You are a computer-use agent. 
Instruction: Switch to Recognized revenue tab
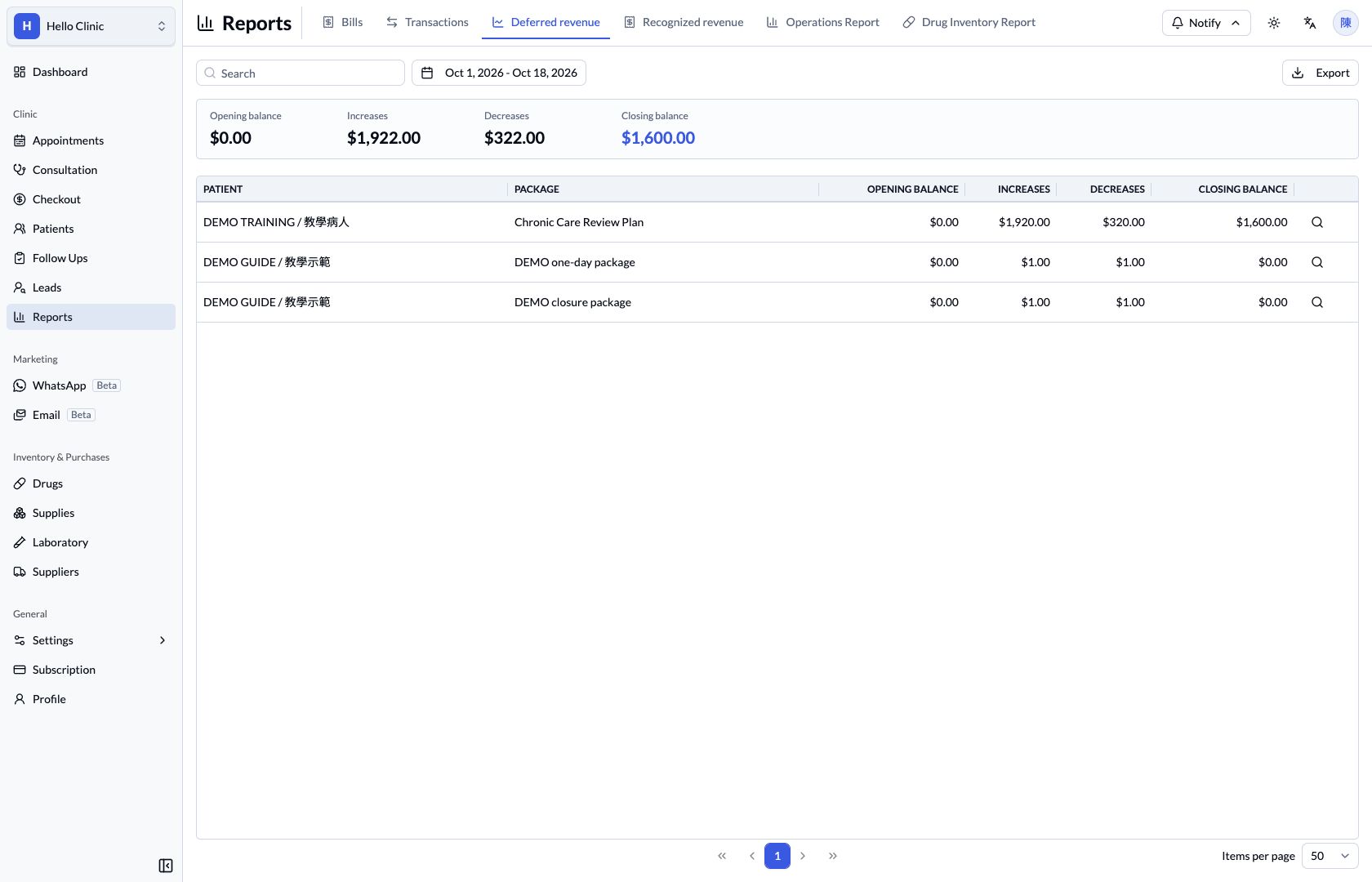pyautogui.click(x=684, y=22)
